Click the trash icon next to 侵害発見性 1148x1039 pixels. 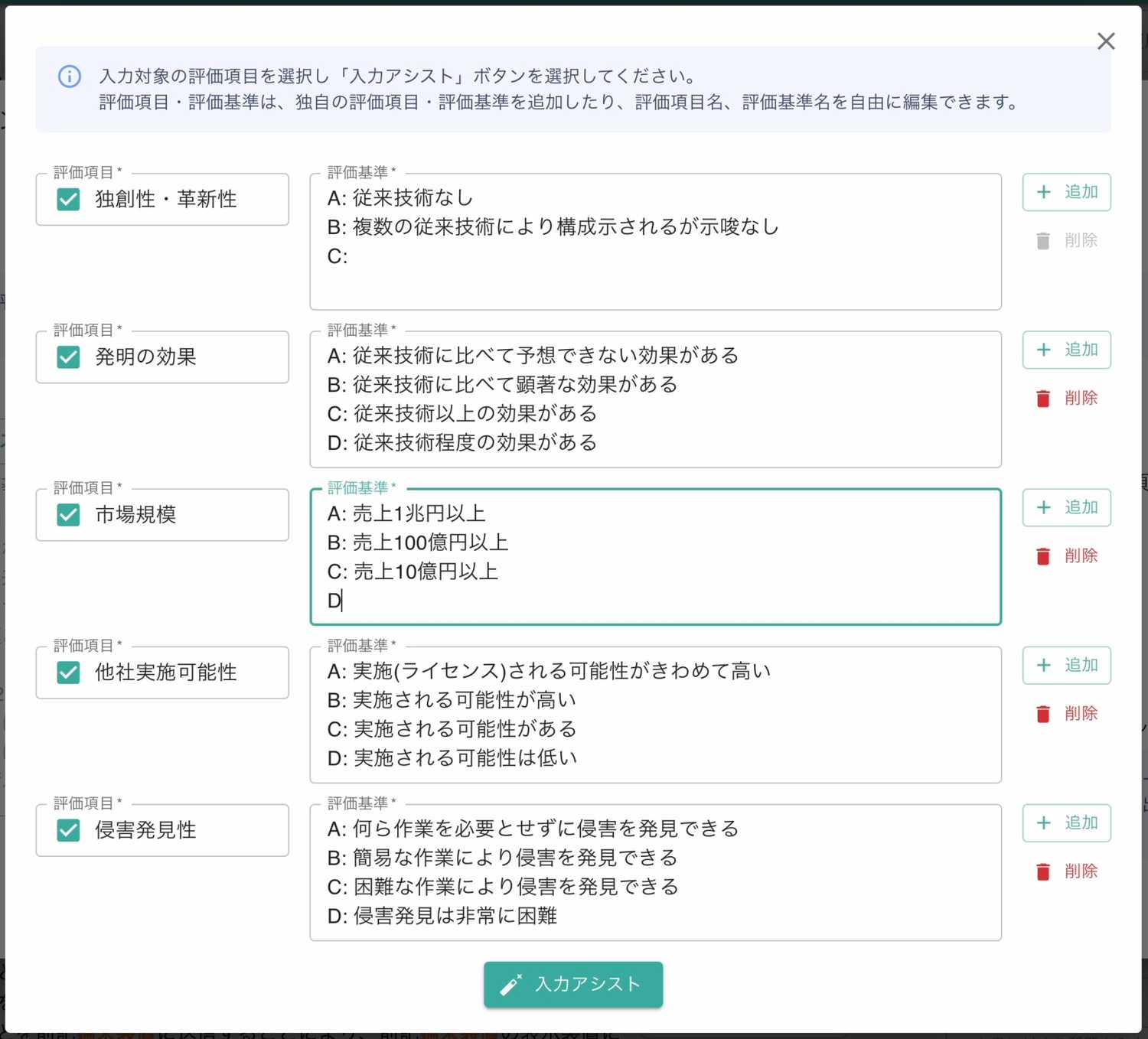[x=1042, y=871]
